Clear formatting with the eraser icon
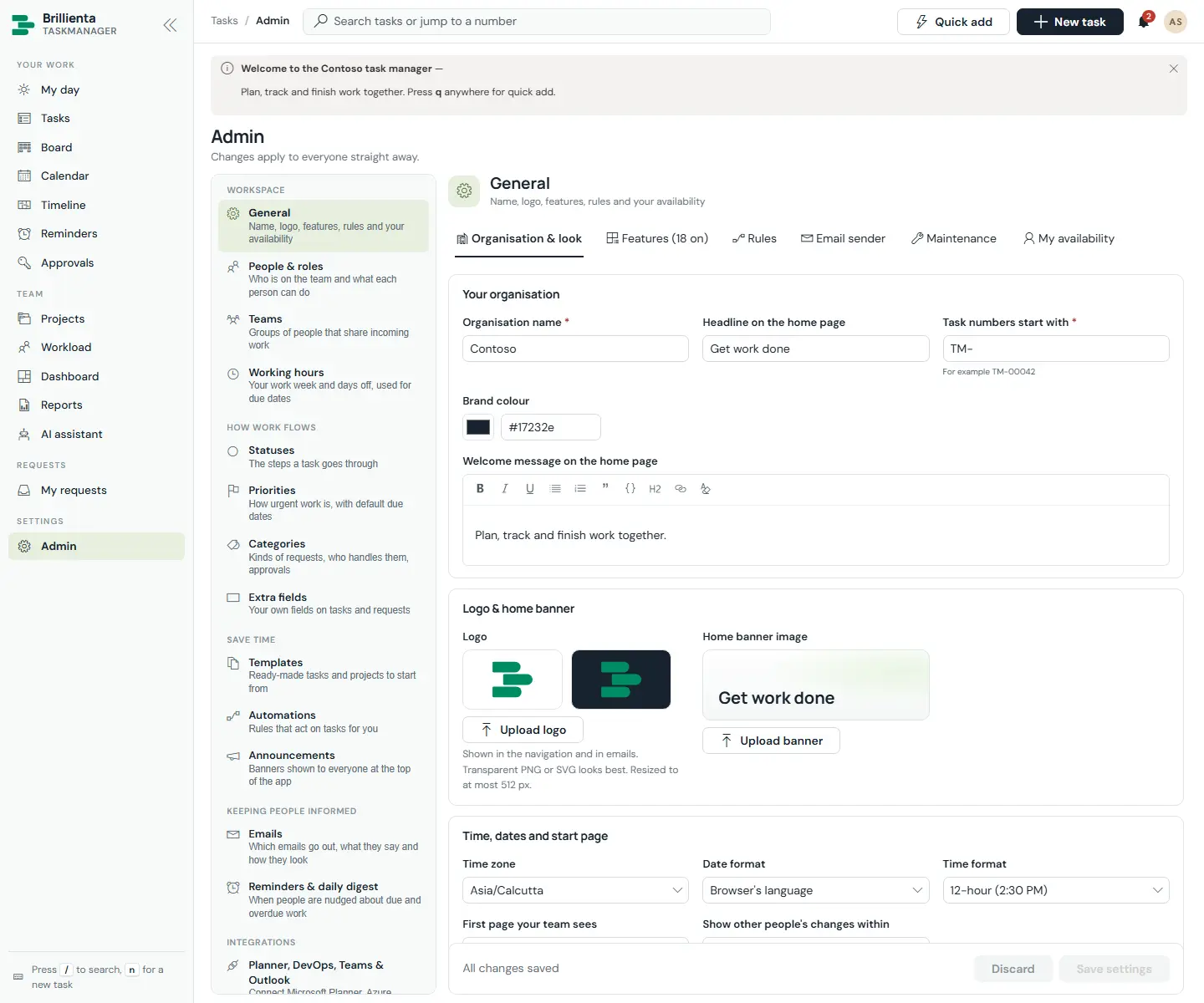 [706, 489]
